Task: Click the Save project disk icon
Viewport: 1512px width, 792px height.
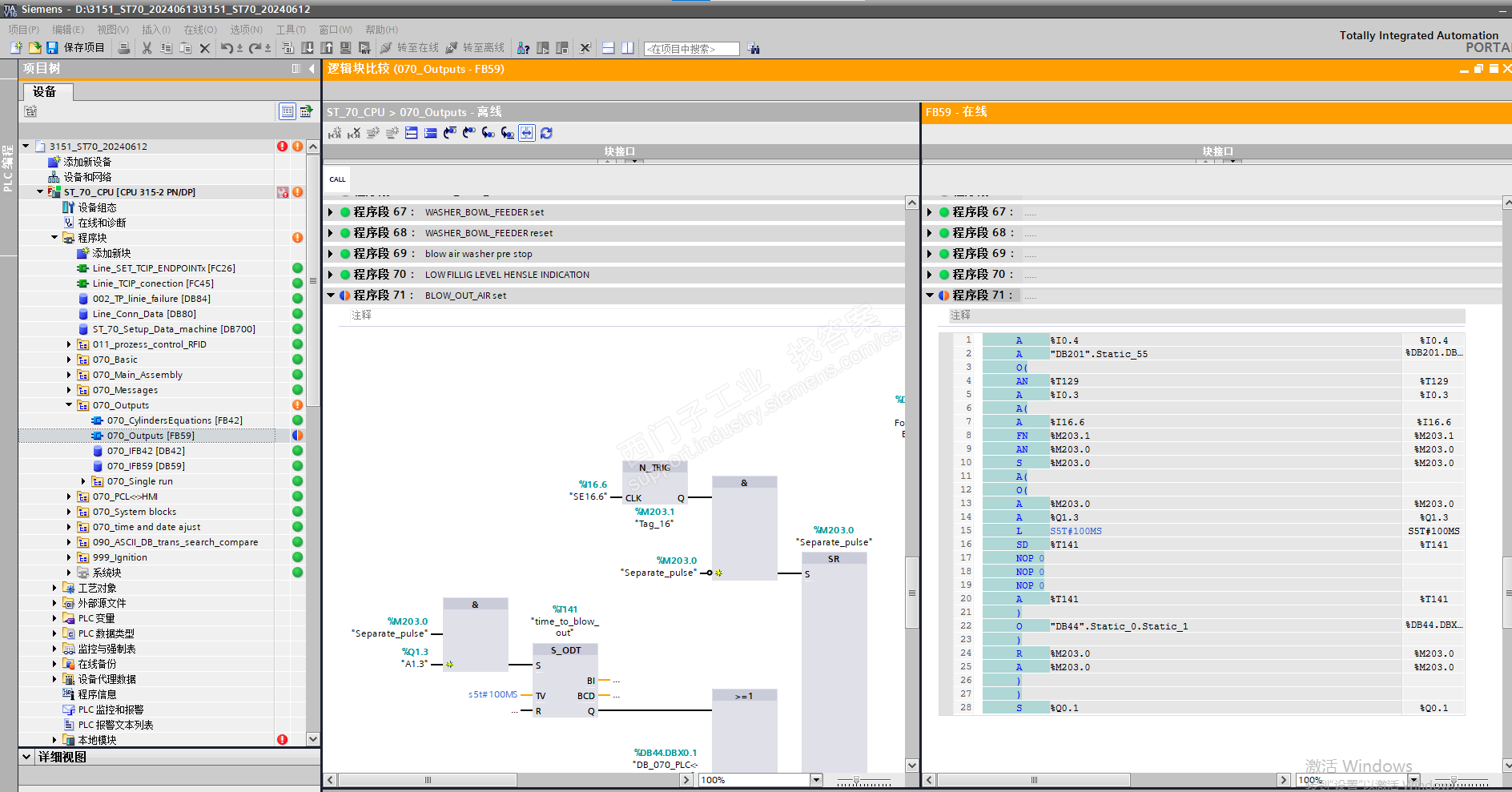Action: click(x=52, y=48)
